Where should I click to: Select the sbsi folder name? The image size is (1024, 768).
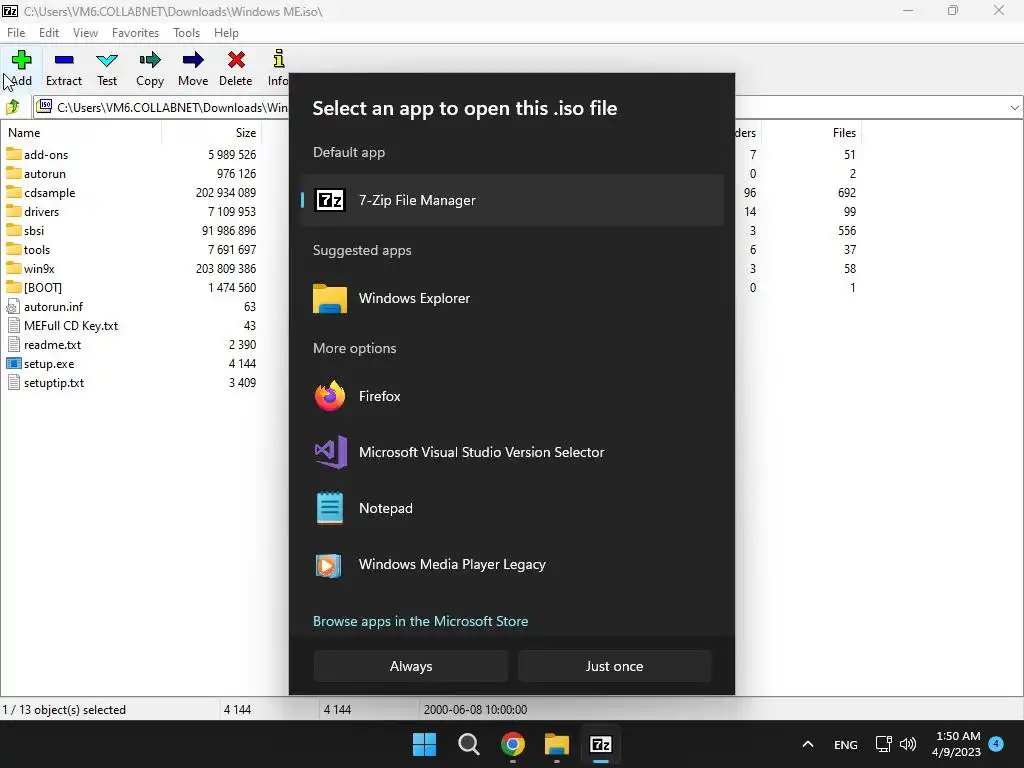pyautogui.click(x=34, y=231)
